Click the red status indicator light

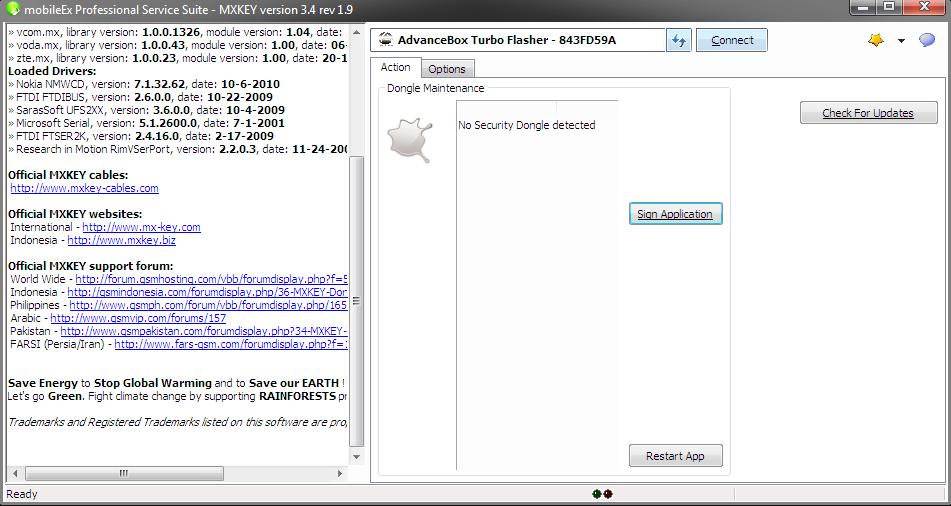pos(608,494)
